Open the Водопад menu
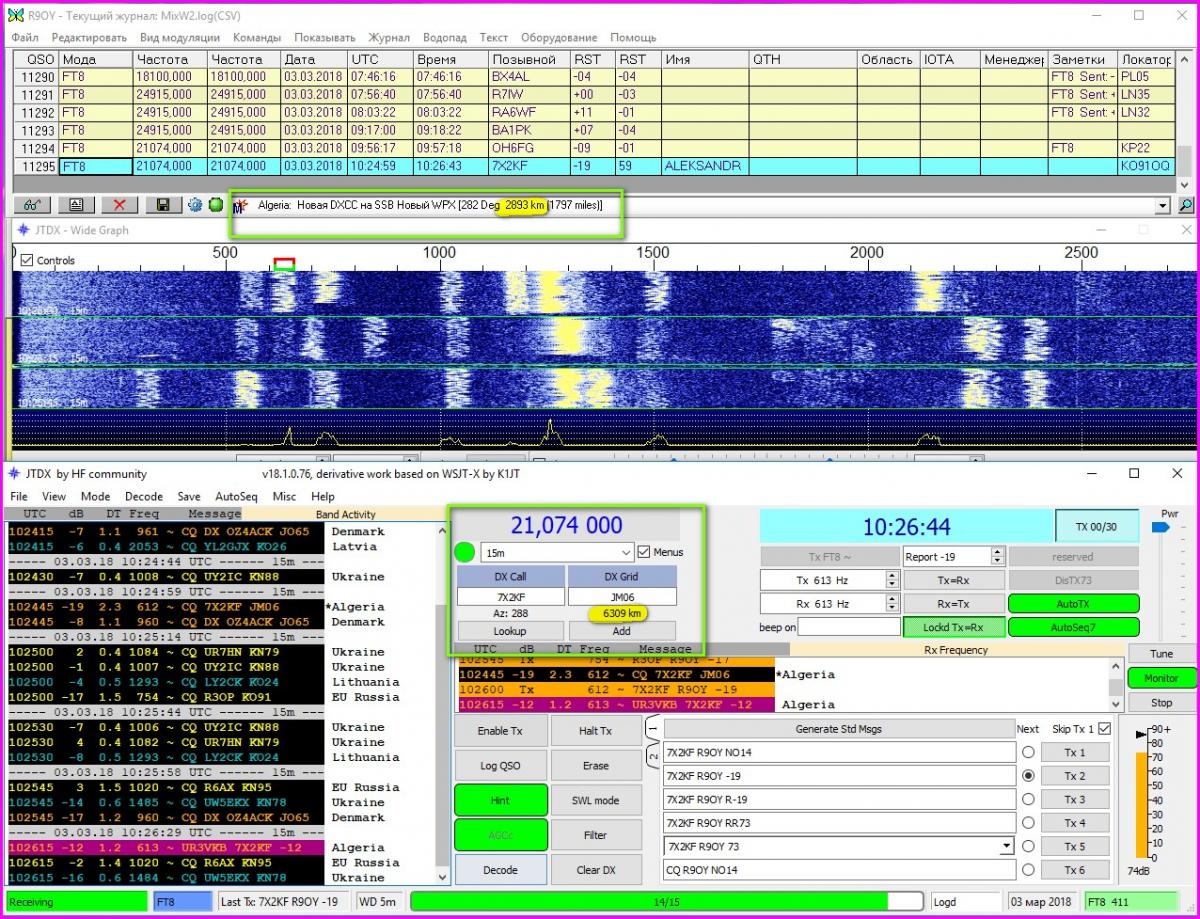This screenshot has height=919, width=1200. [444, 37]
